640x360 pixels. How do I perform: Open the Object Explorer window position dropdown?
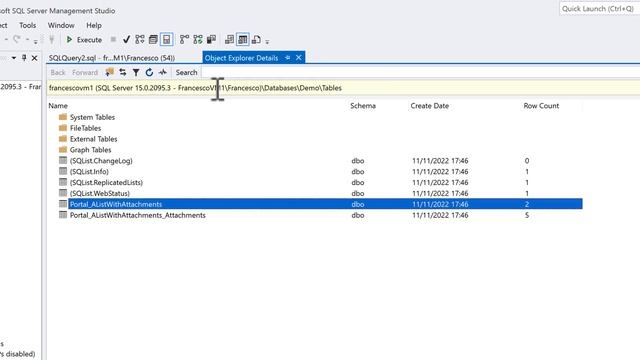point(13,58)
